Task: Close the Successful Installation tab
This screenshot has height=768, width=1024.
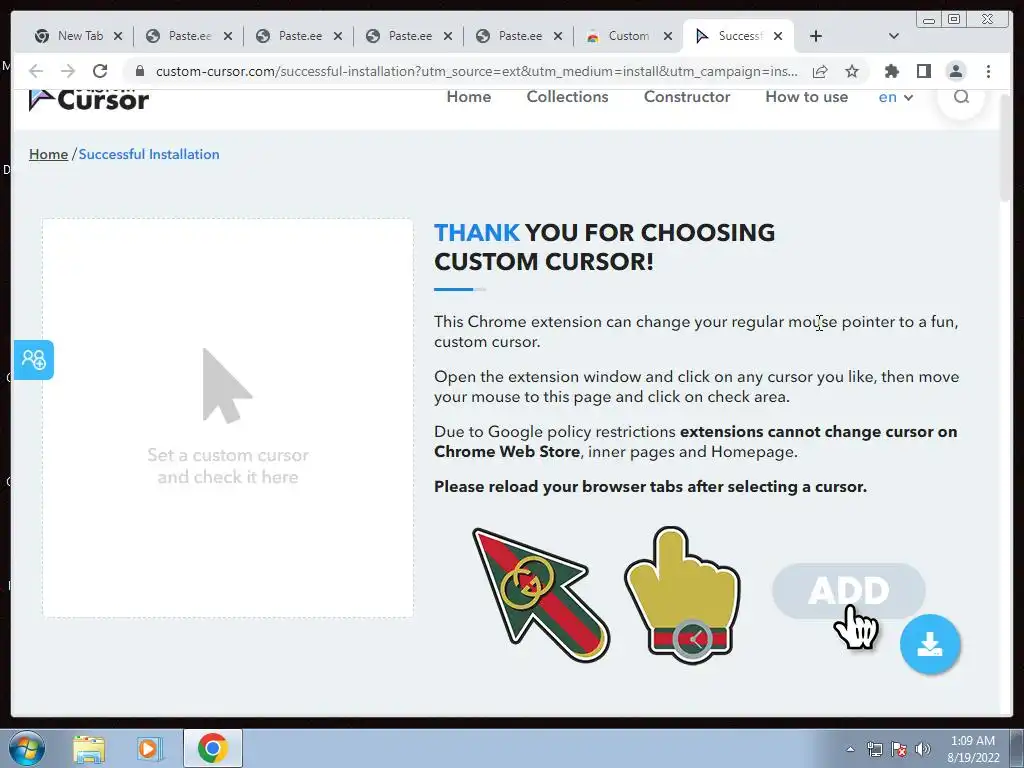Action: pos(778,36)
